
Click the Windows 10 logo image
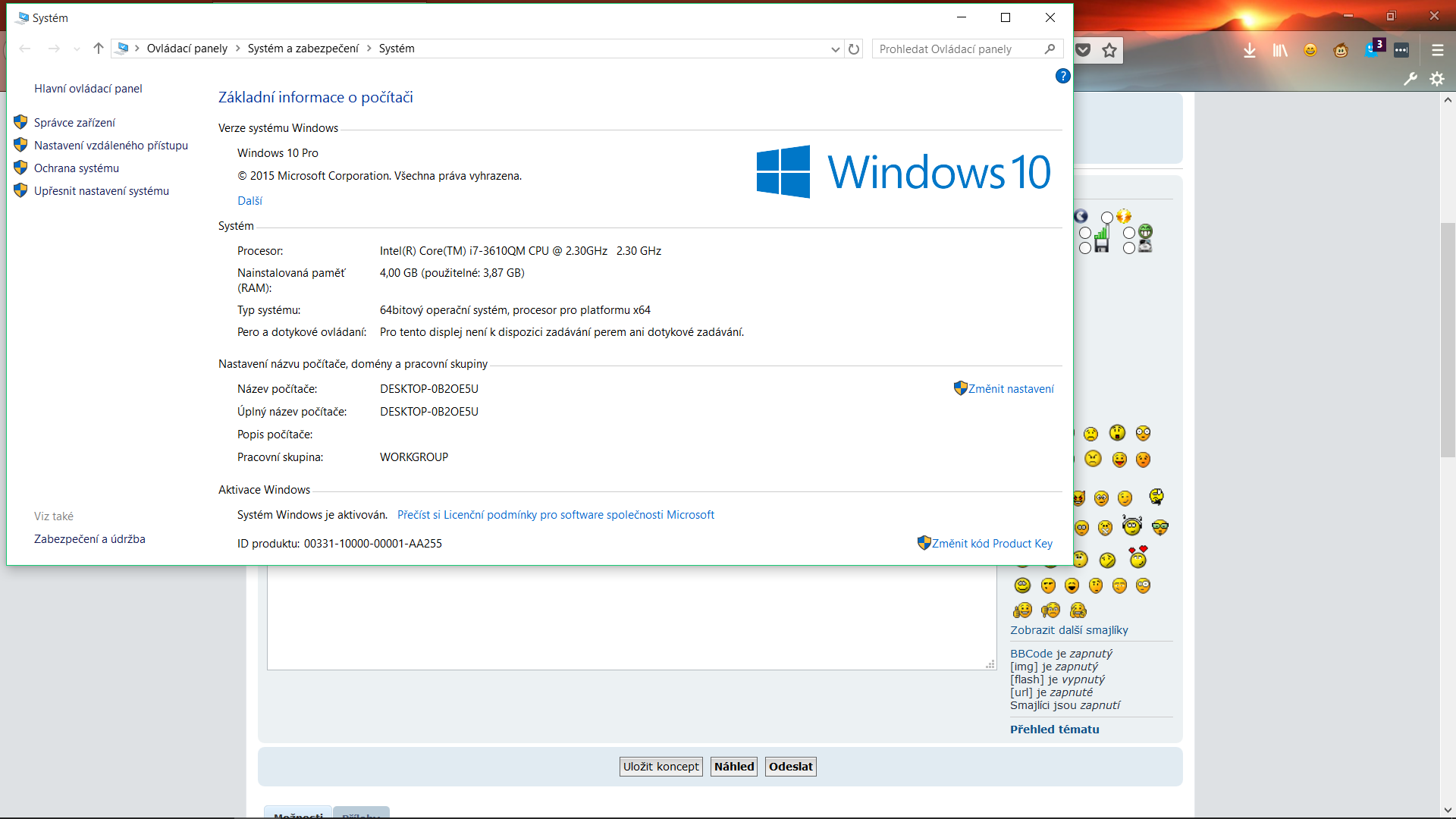click(903, 172)
